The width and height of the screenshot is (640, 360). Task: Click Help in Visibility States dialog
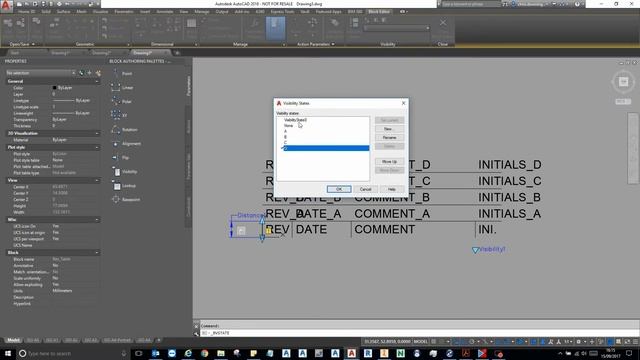391,189
